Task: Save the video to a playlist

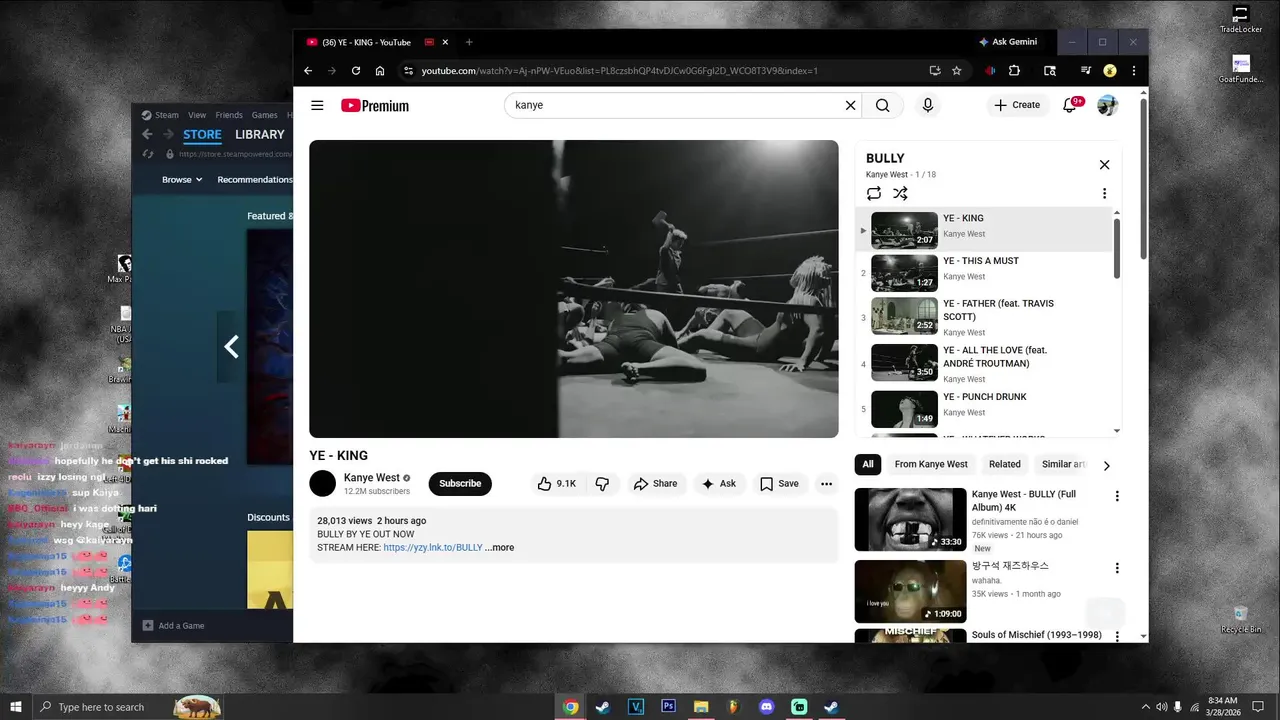Action: (x=778, y=483)
